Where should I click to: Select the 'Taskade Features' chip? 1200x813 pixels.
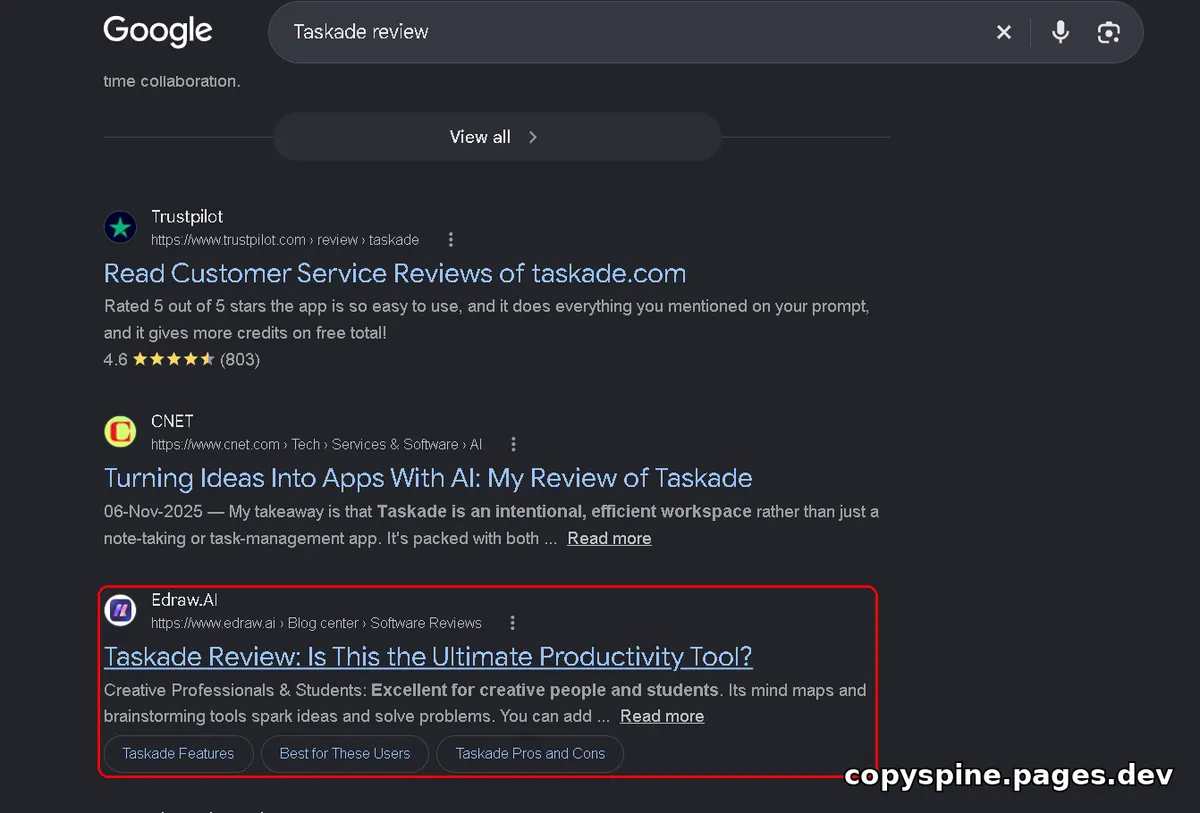(x=178, y=754)
